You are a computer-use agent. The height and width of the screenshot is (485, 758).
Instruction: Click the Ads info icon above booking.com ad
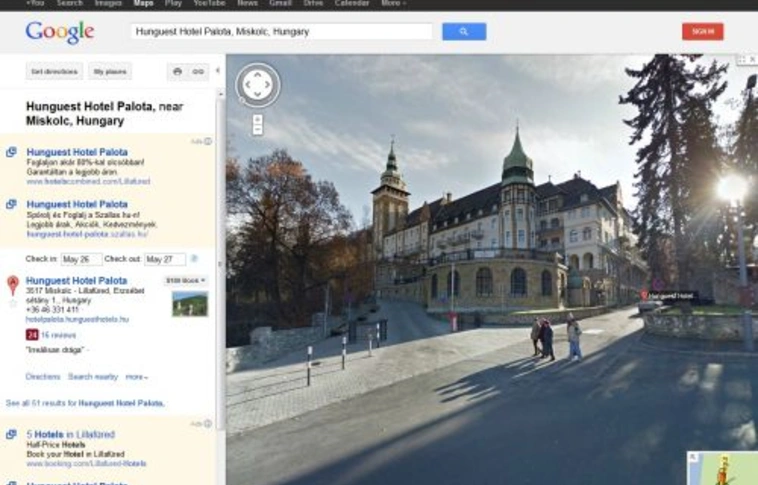click(x=208, y=424)
